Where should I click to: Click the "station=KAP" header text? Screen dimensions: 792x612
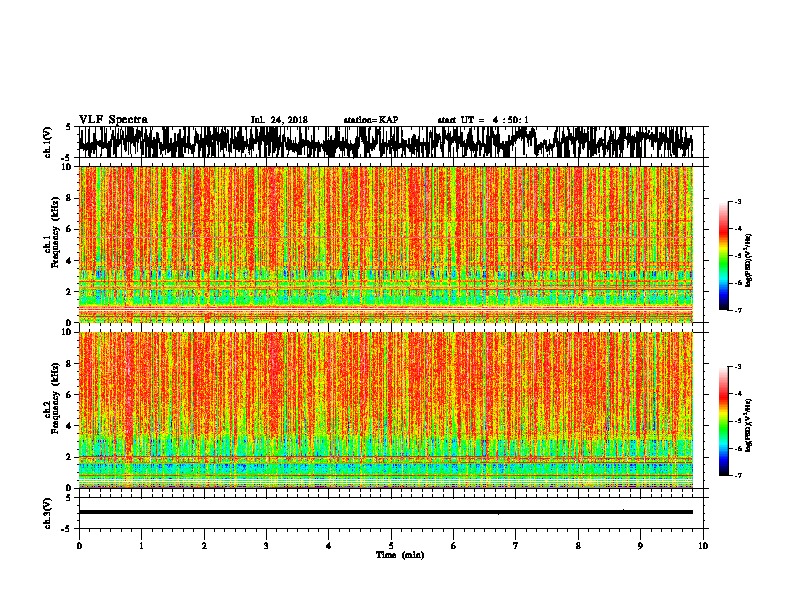tap(371, 120)
